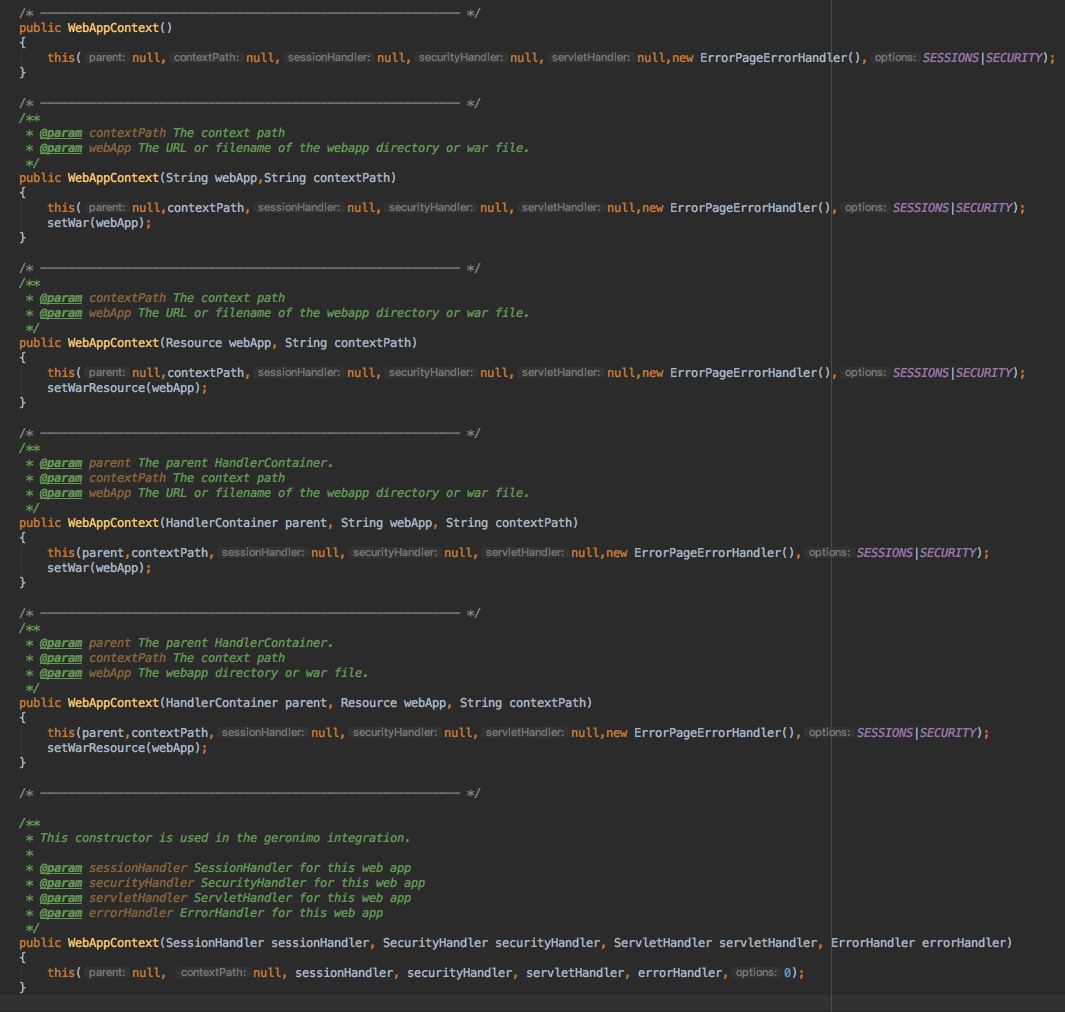Click SecurityHandler type in the last constructor signature

(x=435, y=943)
